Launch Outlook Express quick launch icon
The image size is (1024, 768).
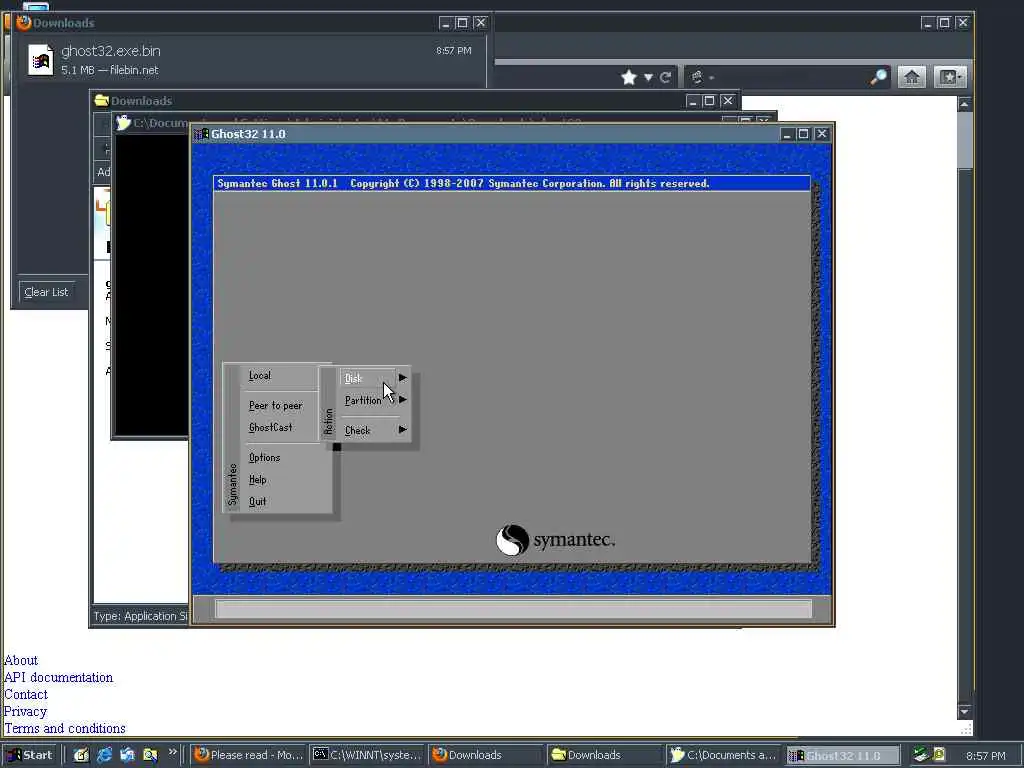[127, 755]
